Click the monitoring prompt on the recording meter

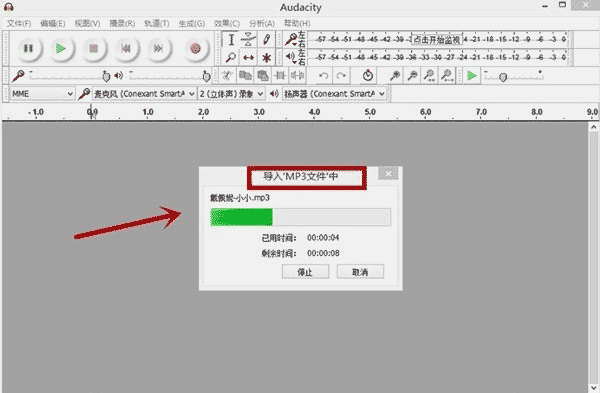click(x=437, y=39)
